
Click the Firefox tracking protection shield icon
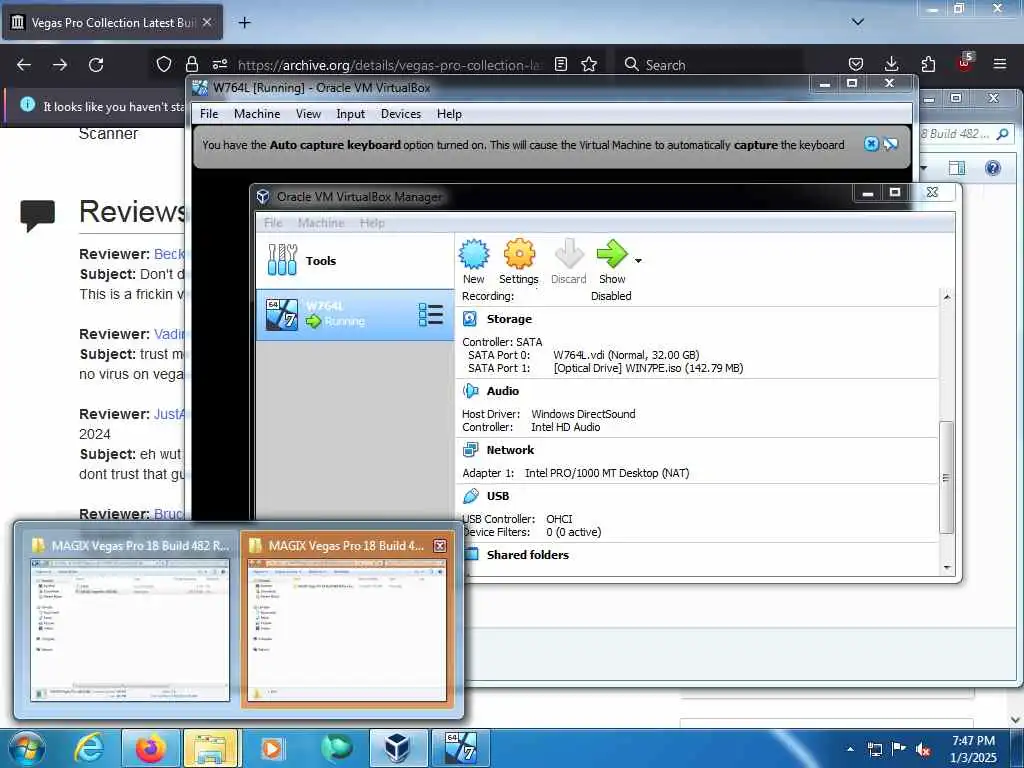point(164,64)
